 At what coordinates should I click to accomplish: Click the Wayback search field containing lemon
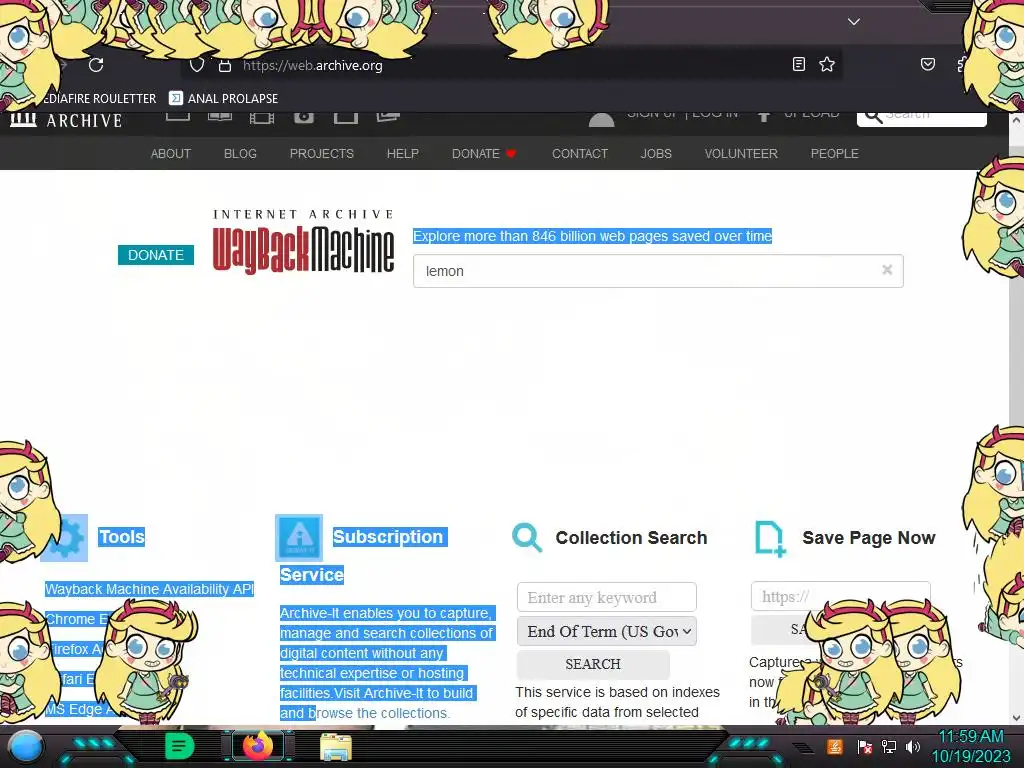(658, 271)
